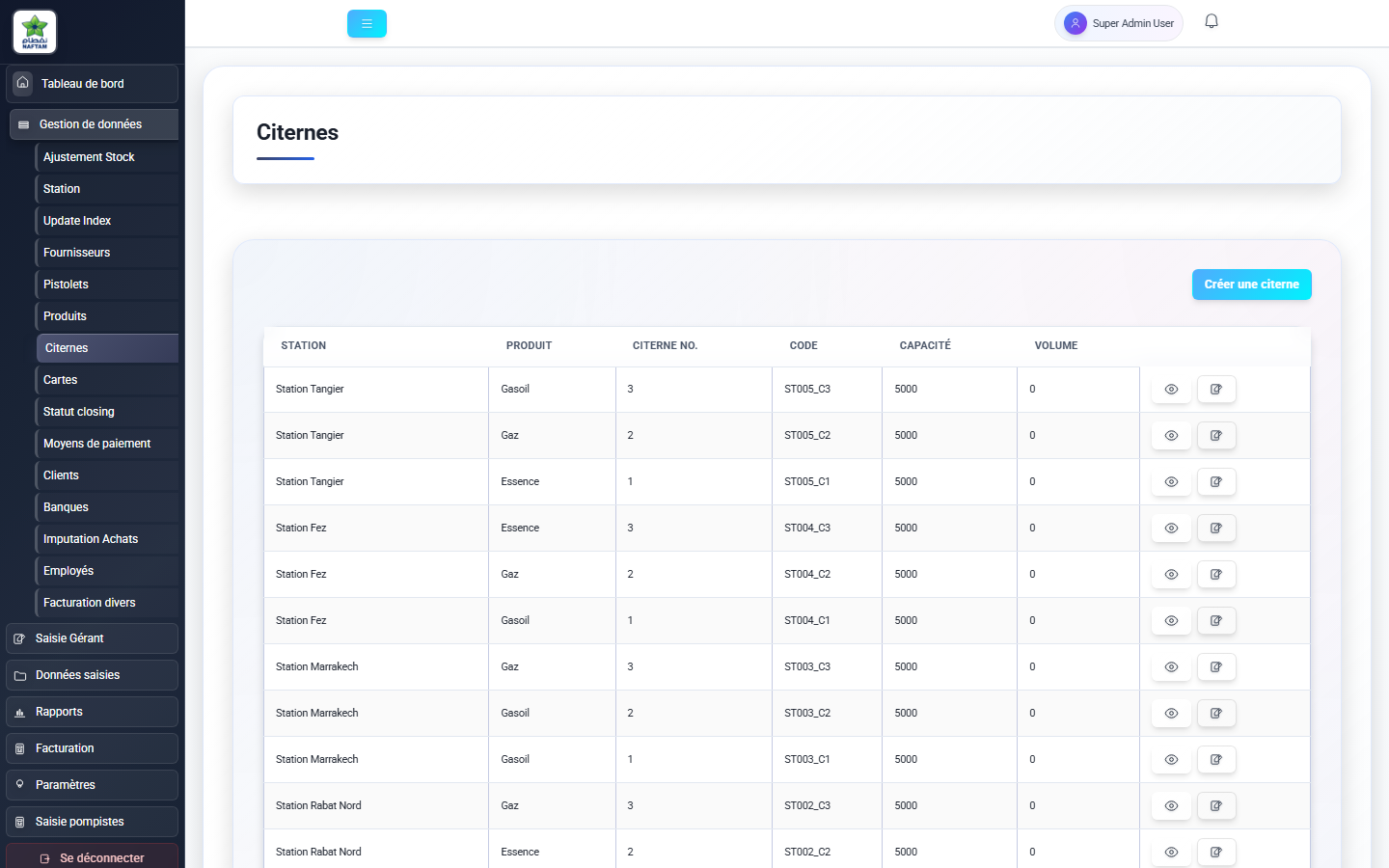Toggle the sidebar hamburger menu button

pyautogui.click(x=367, y=24)
